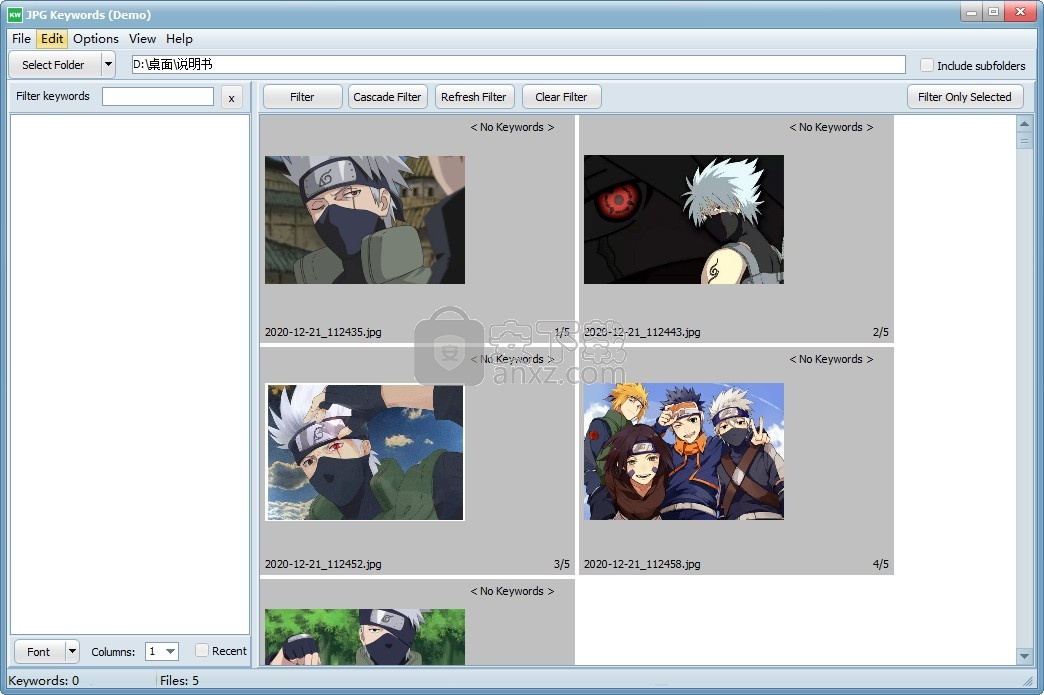
Task: Open the Edit menu
Action: point(52,39)
